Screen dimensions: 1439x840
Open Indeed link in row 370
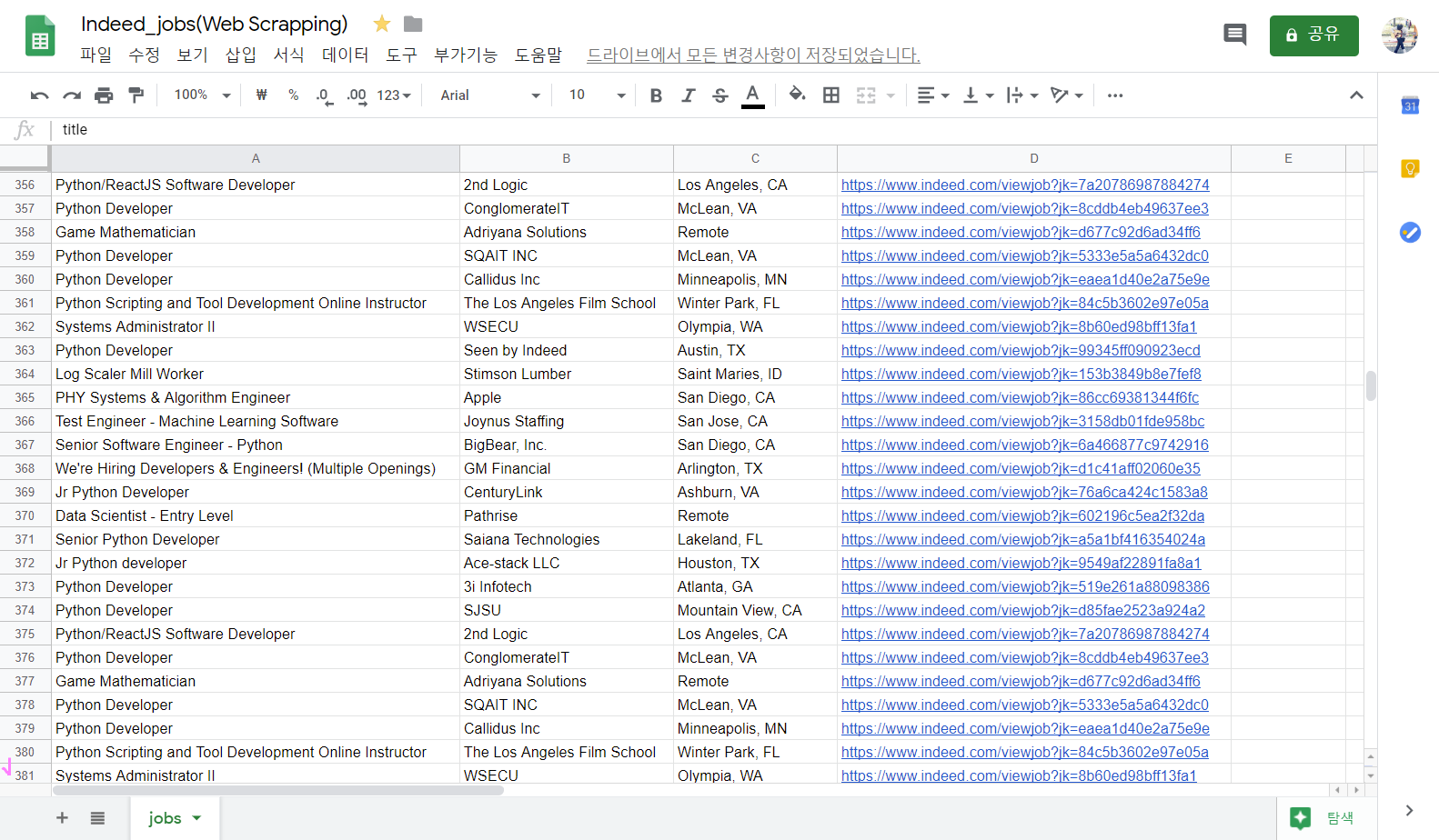click(x=1022, y=515)
